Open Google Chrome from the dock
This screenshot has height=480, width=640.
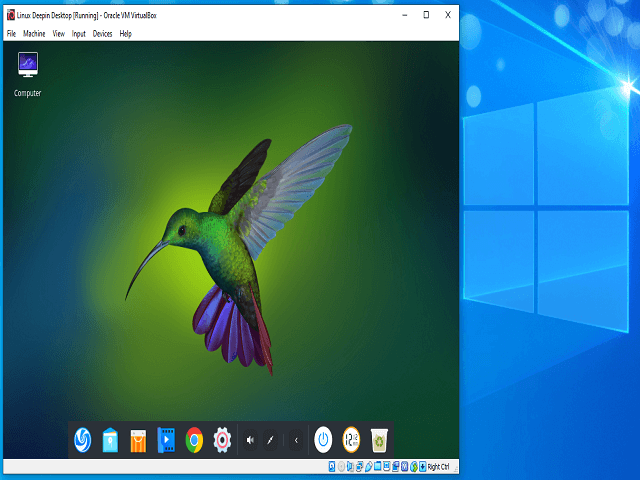pyautogui.click(x=194, y=440)
